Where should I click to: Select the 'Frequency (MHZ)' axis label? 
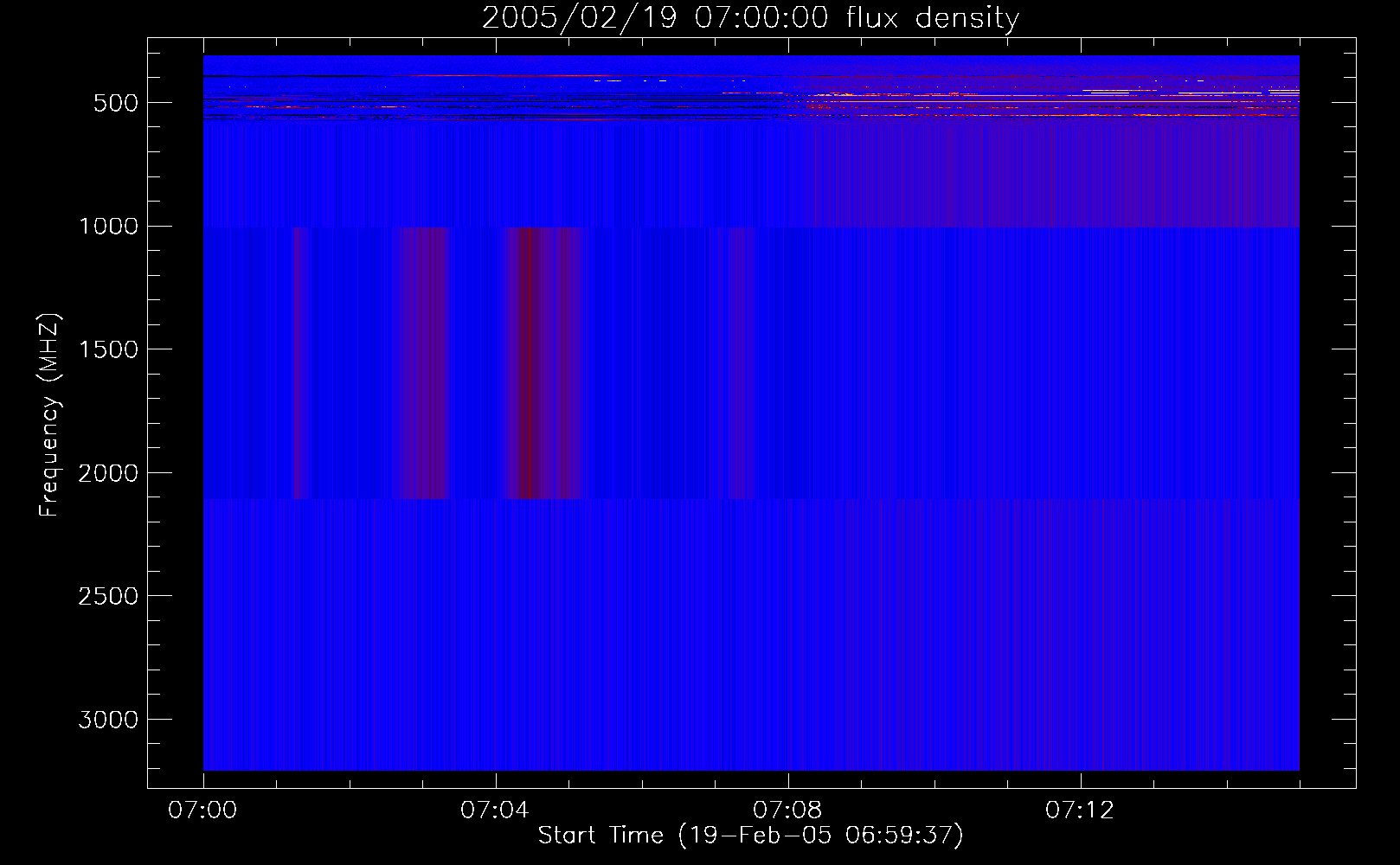pos(49,415)
